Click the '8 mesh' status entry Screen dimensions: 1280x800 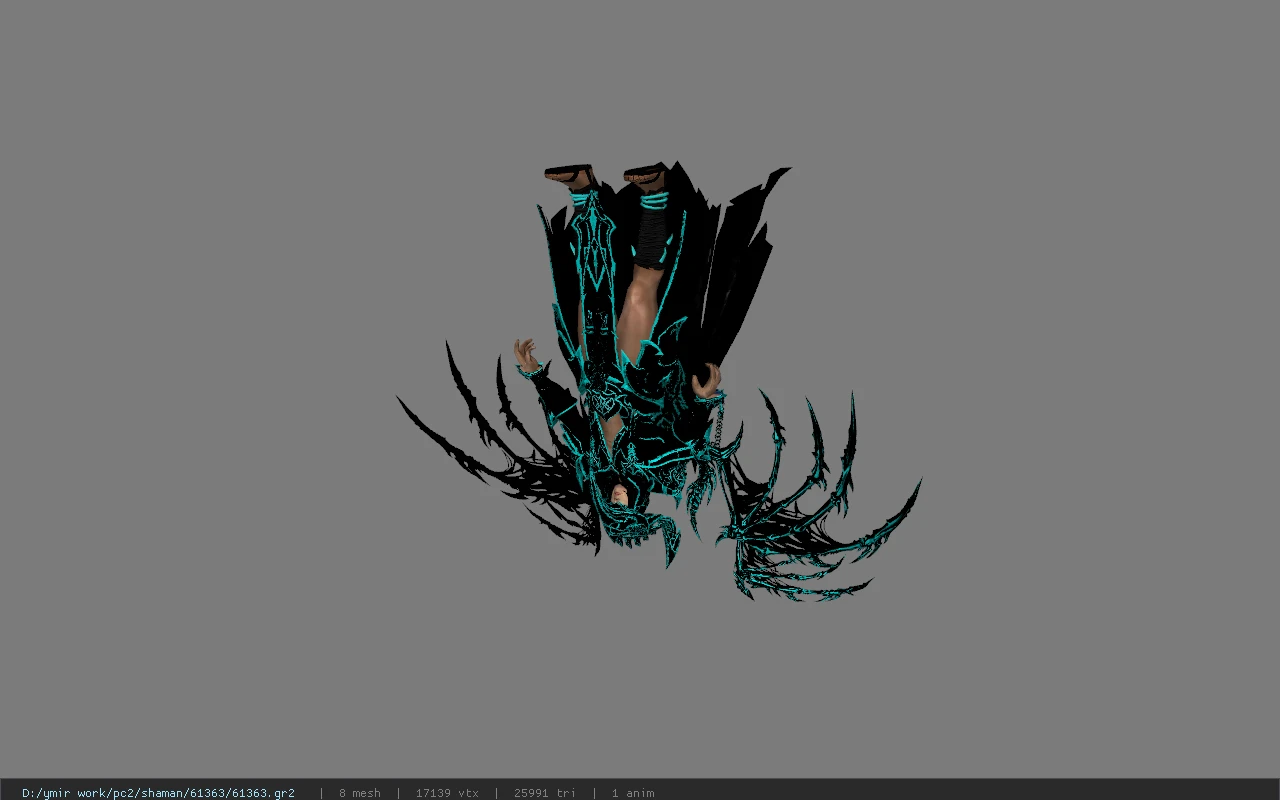(359, 793)
